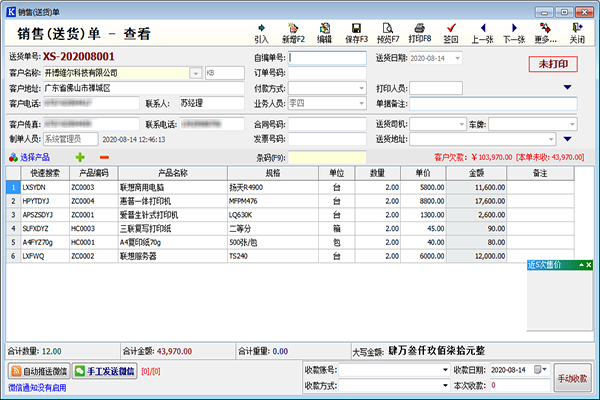Click the 引入 import toolbar icon
Viewport: 600px width, 400px height.
pyautogui.click(x=261, y=33)
